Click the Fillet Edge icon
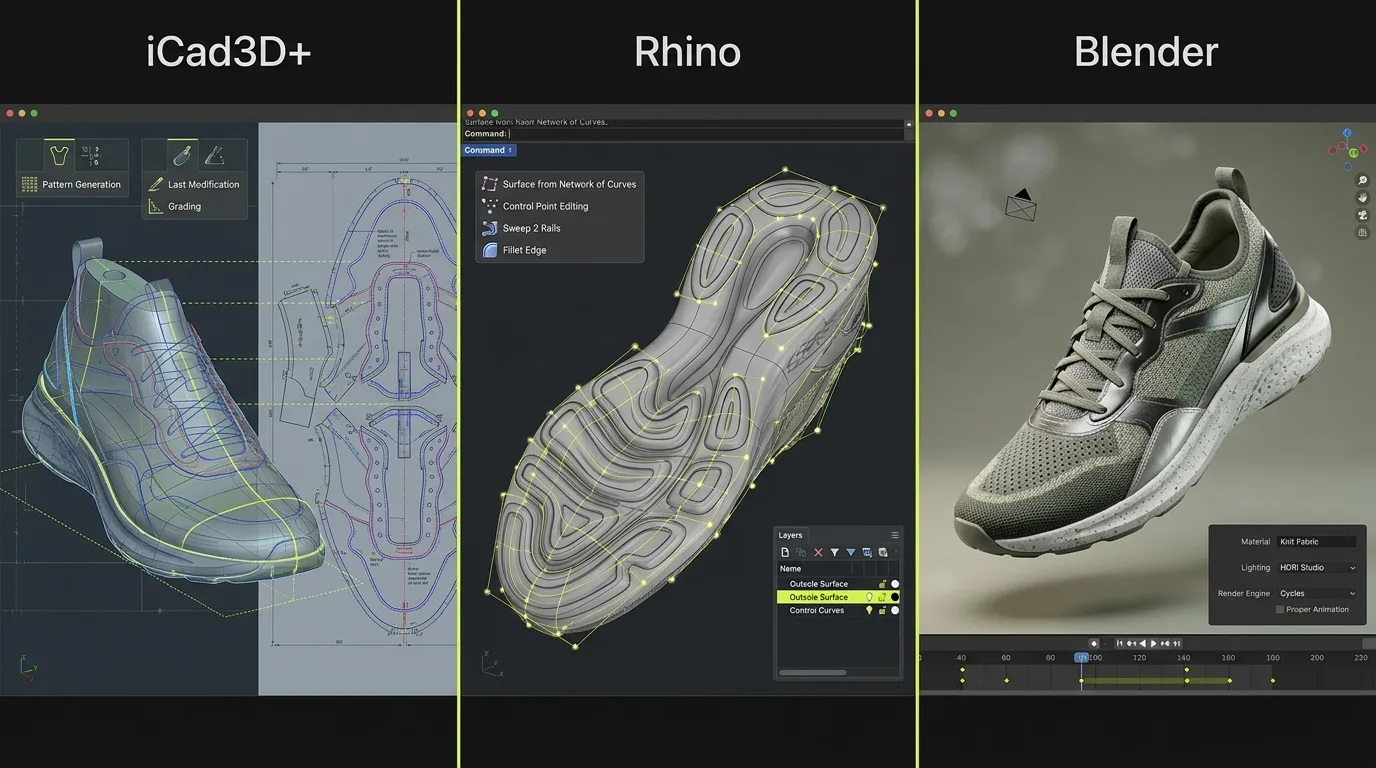This screenshot has height=768, width=1376. (x=489, y=250)
